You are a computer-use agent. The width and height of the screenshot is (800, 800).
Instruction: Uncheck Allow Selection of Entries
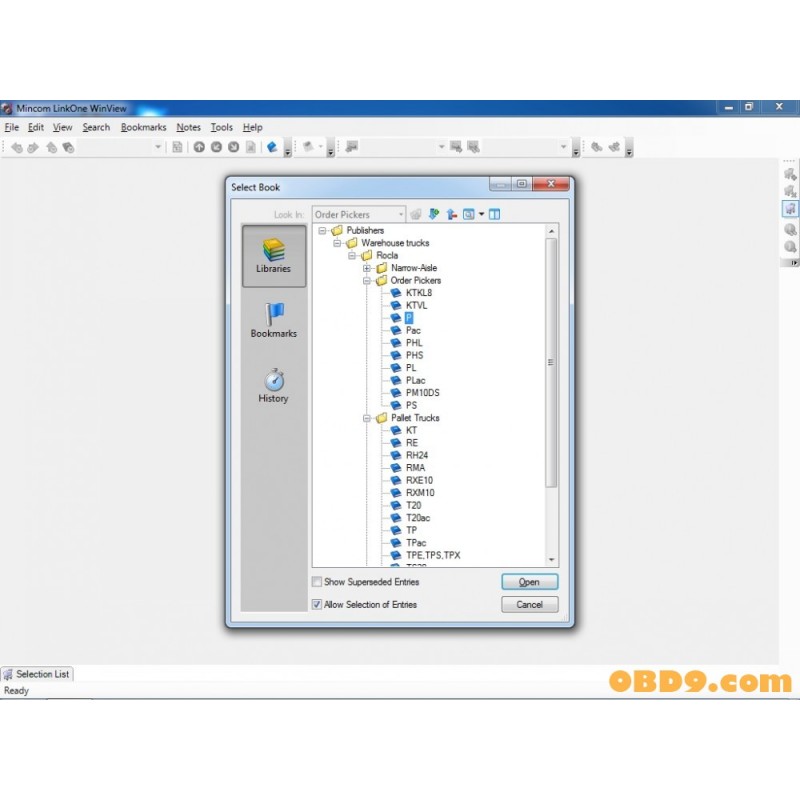[x=317, y=605]
